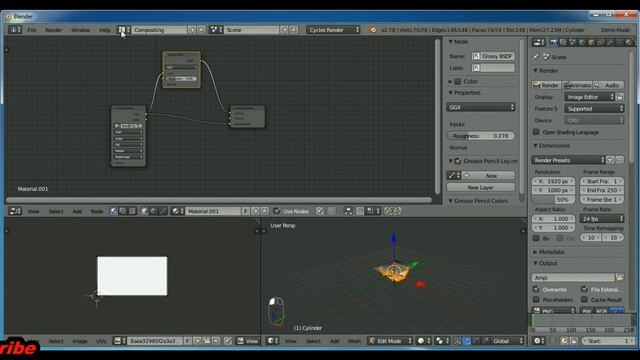Click the viewport shading sphere icon

423,341
